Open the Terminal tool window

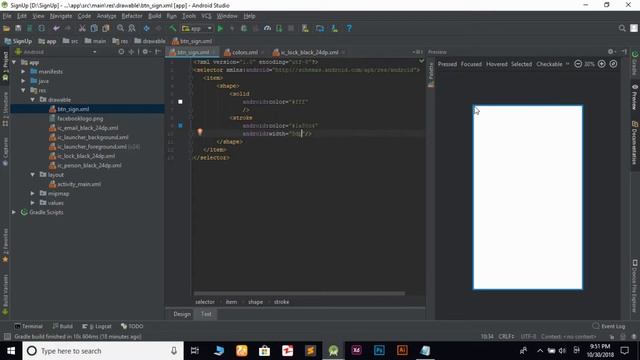click(x=29, y=326)
